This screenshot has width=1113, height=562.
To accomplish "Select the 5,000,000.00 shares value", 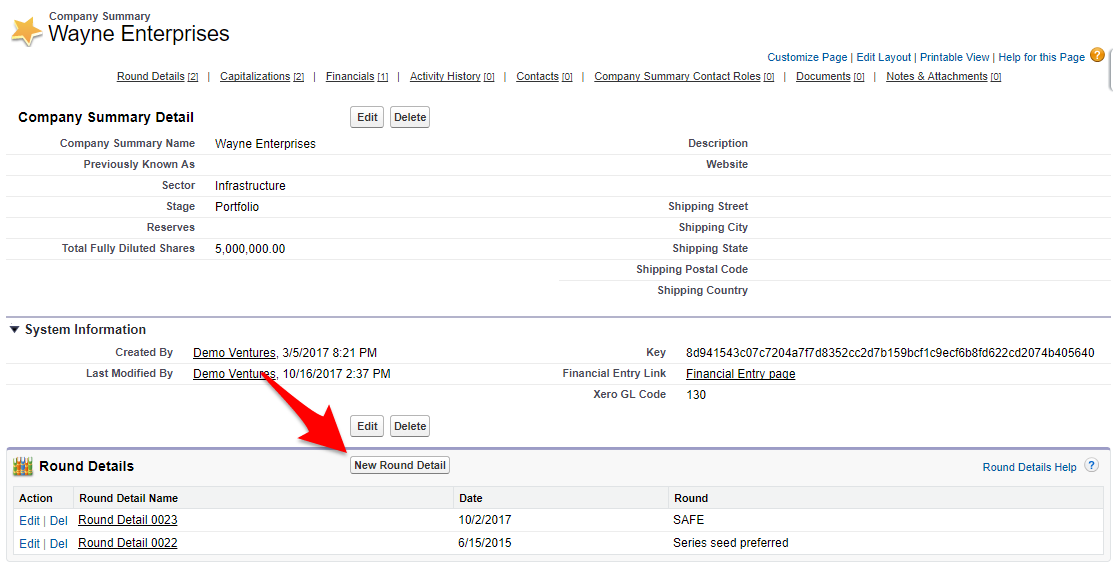I will point(250,249).
